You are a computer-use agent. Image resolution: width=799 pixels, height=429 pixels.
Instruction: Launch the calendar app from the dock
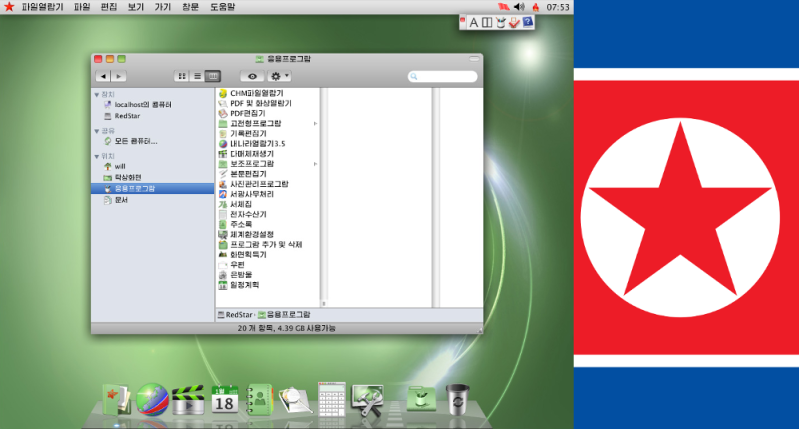pyautogui.click(x=223, y=400)
